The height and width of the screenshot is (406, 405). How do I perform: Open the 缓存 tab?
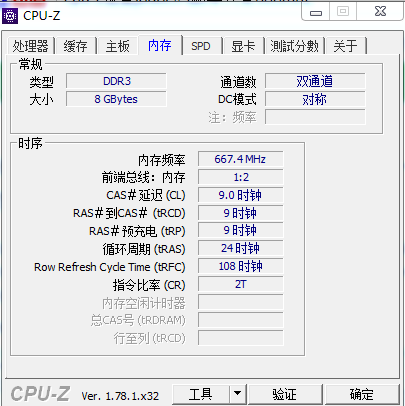click(76, 46)
